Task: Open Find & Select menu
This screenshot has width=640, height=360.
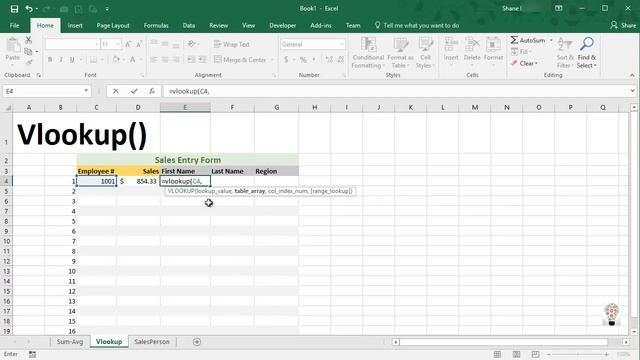Action: [x=587, y=53]
